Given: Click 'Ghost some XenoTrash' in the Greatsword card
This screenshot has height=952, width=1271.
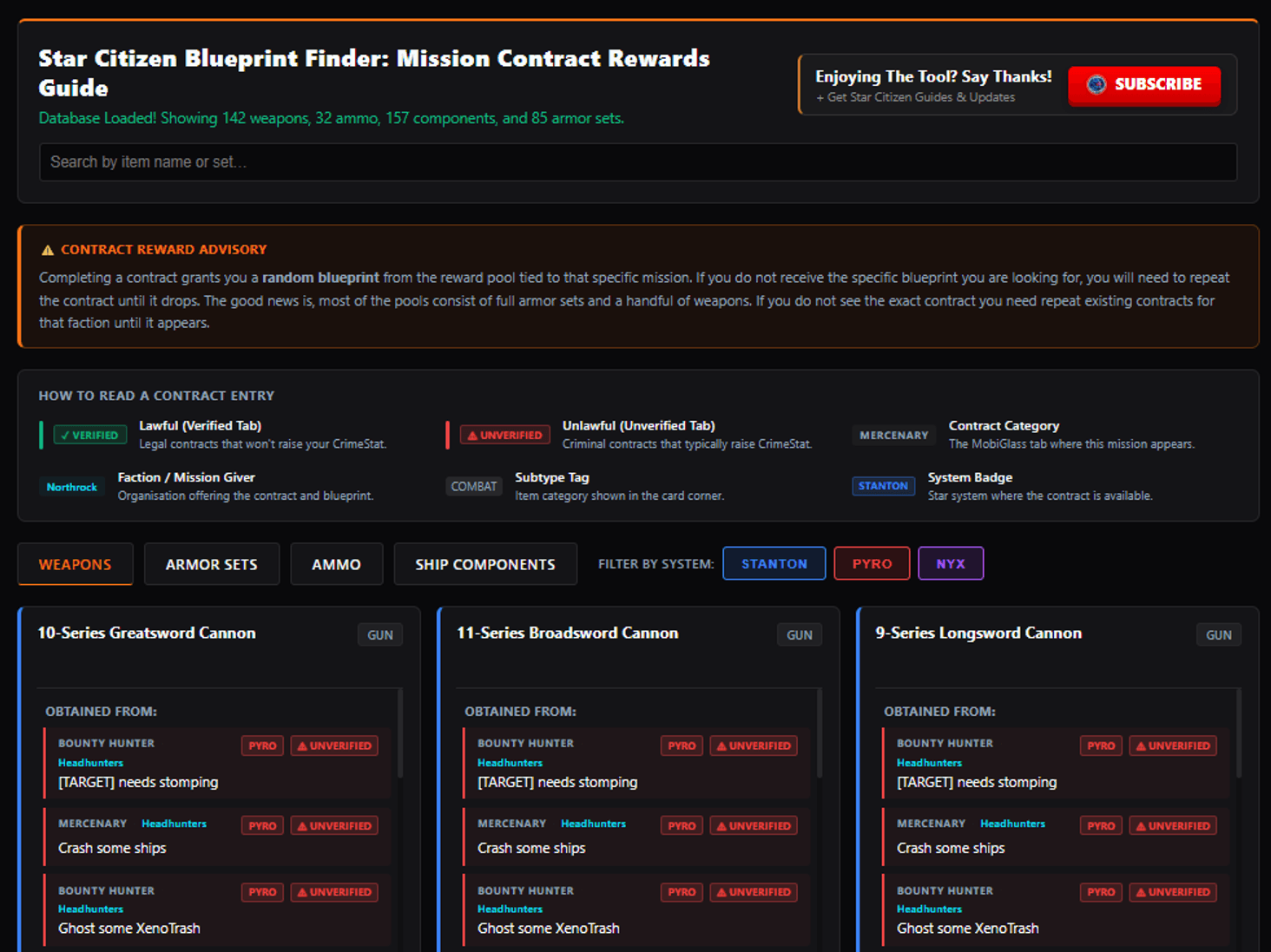Looking at the screenshot, I should 129,929.
